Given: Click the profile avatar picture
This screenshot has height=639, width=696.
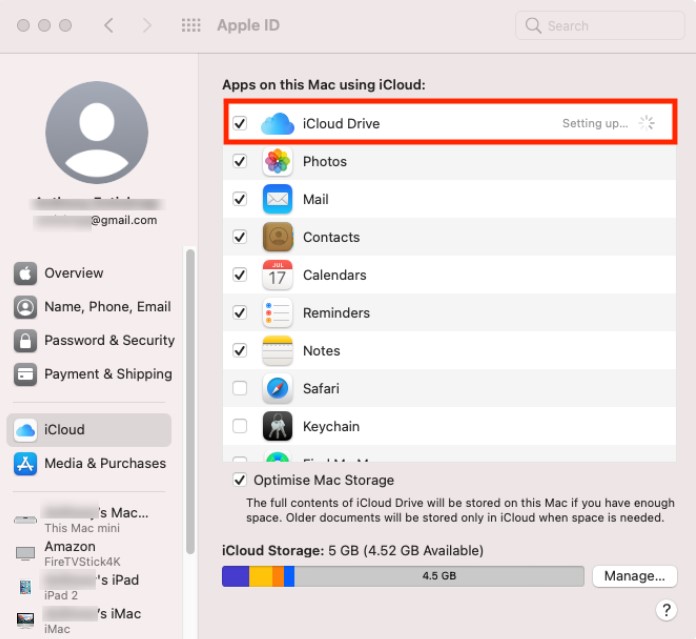Looking at the screenshot, I should 97,132.
